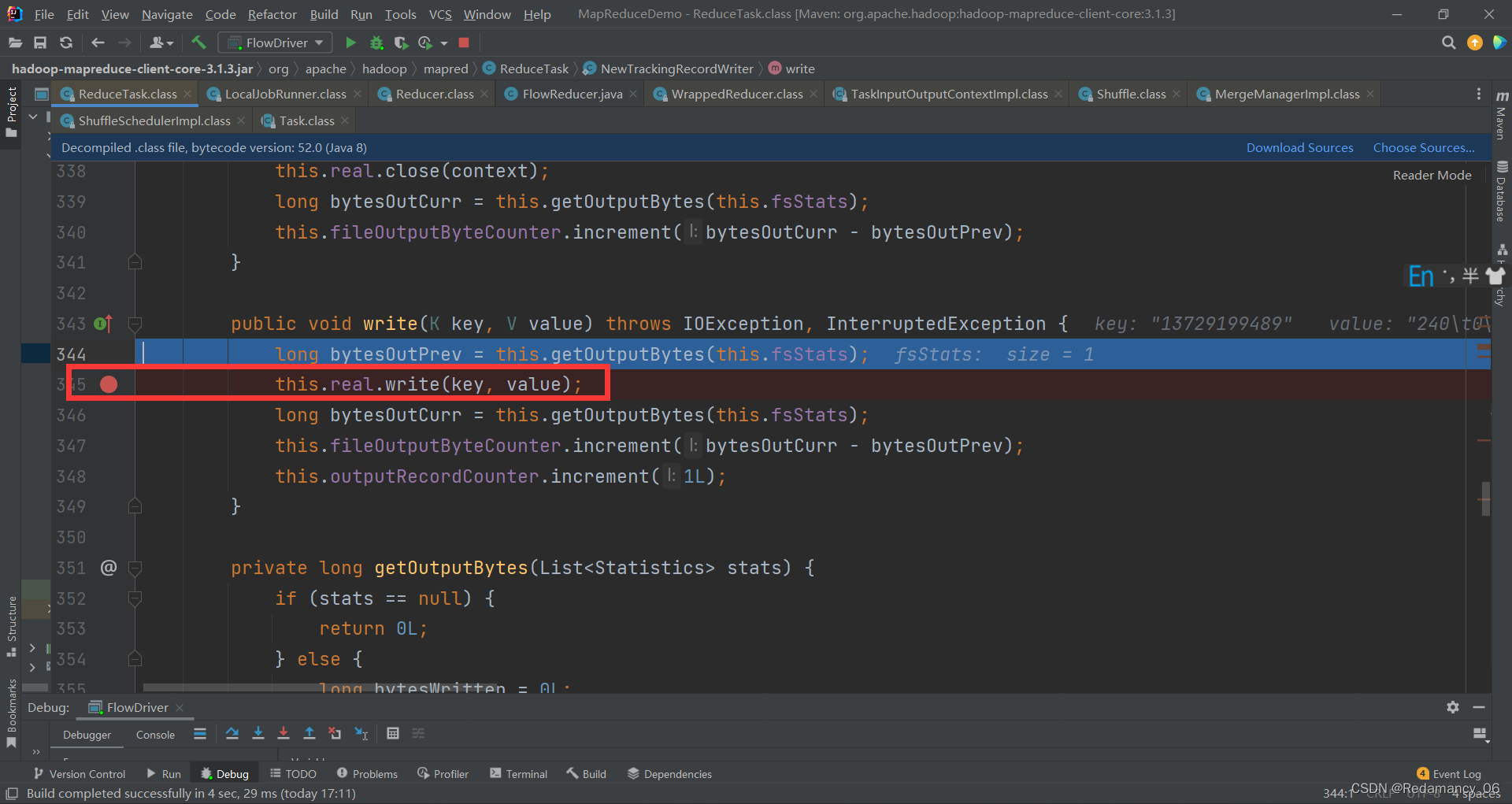Build project with the hammer icon

click(198, 43)
